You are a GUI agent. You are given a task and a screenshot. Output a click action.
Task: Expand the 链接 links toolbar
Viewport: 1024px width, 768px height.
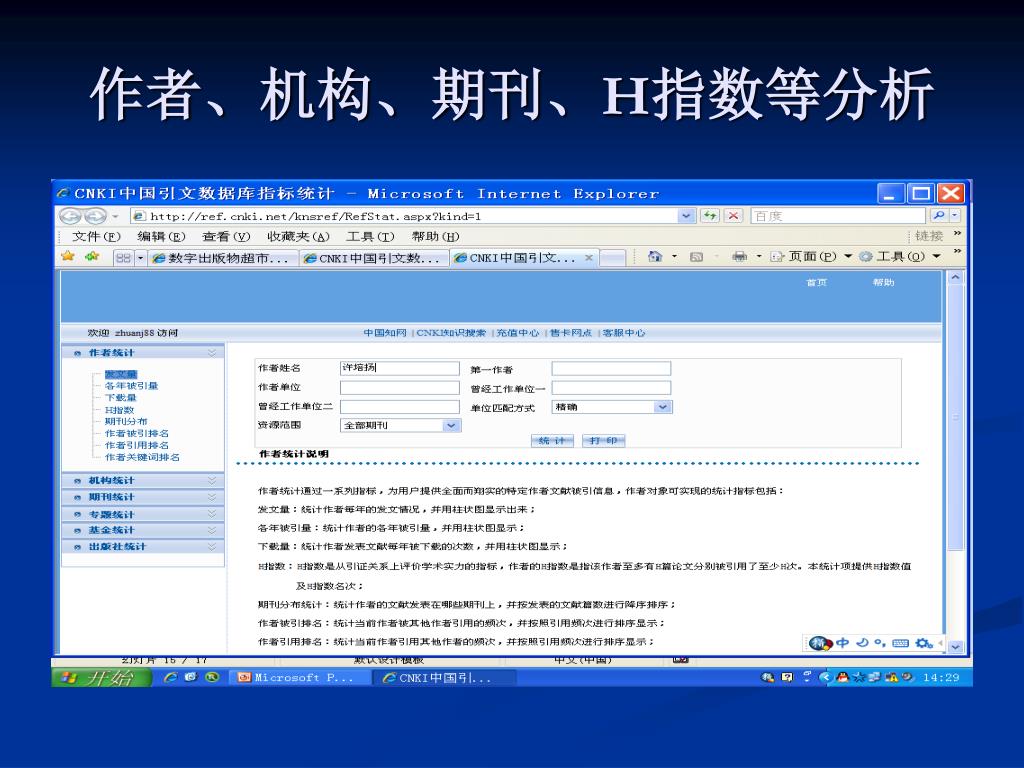[x=957, y=233]
